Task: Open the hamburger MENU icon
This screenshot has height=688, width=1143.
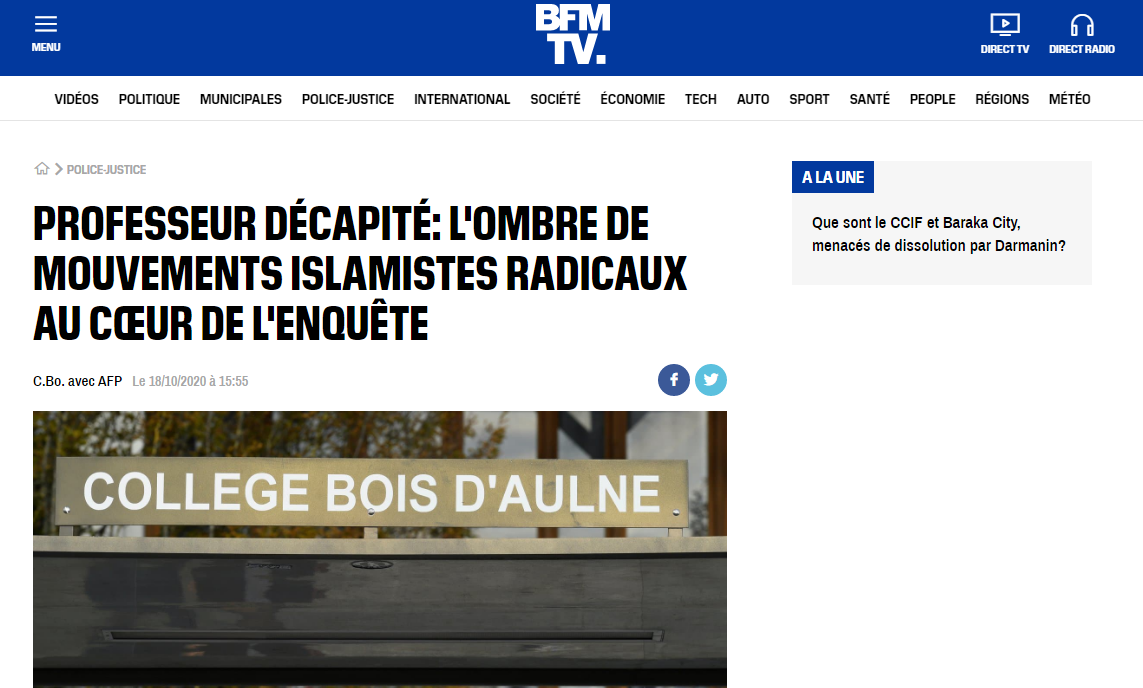Action: pyautogui.click(x=45, y=24)
